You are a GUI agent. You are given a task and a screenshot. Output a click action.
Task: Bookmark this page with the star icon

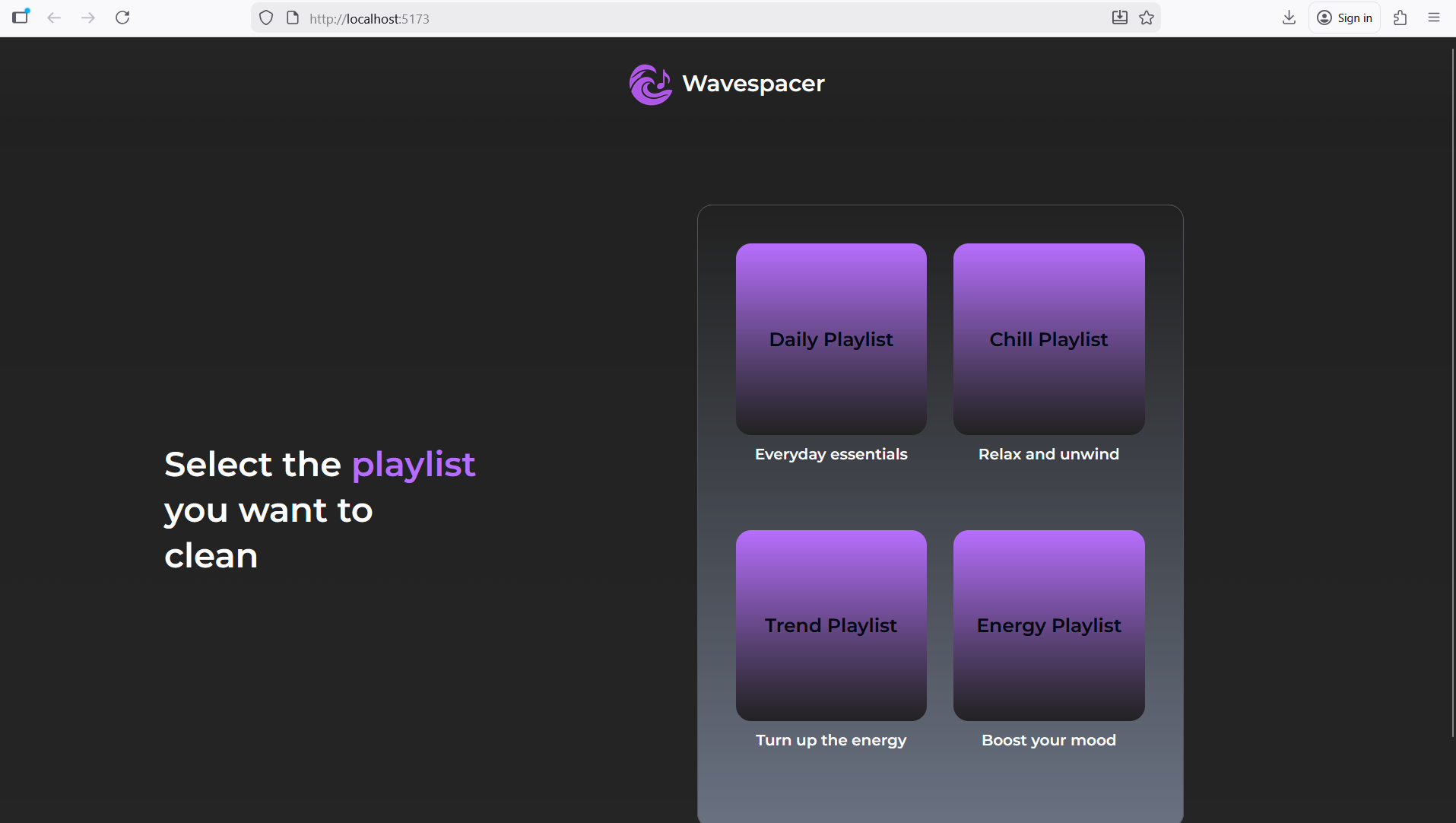(x=1147, y=17)
